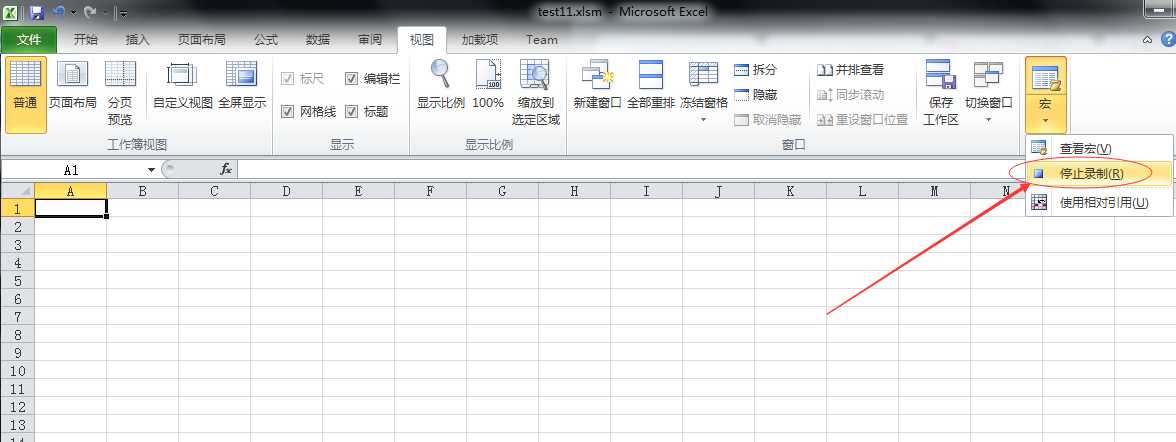Viewport: 1176px width, 442px height.
Task: Choose 查看宏 View Macros menu item
Action: click(x=1099, y=149)
